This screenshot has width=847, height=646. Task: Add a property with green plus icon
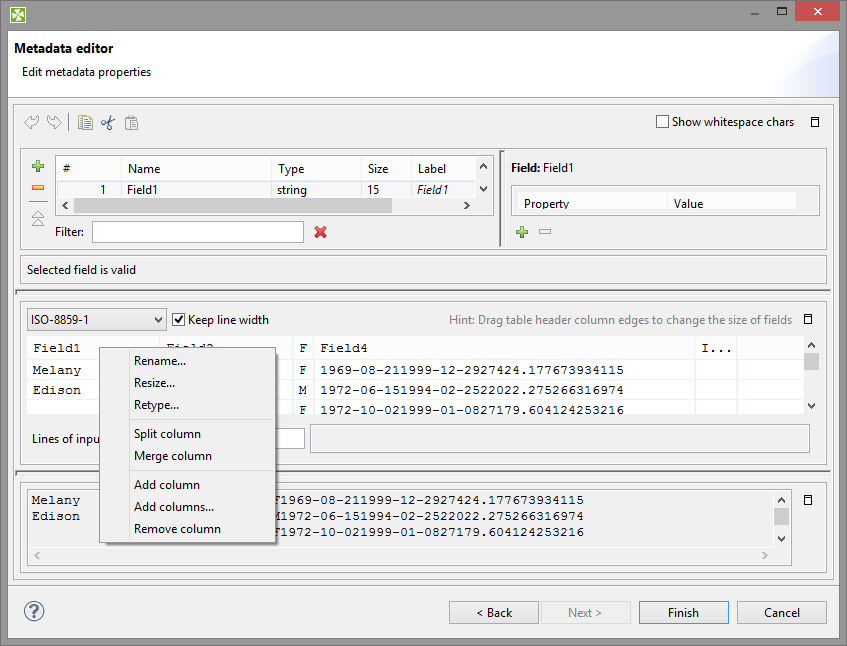pos(522,232)
